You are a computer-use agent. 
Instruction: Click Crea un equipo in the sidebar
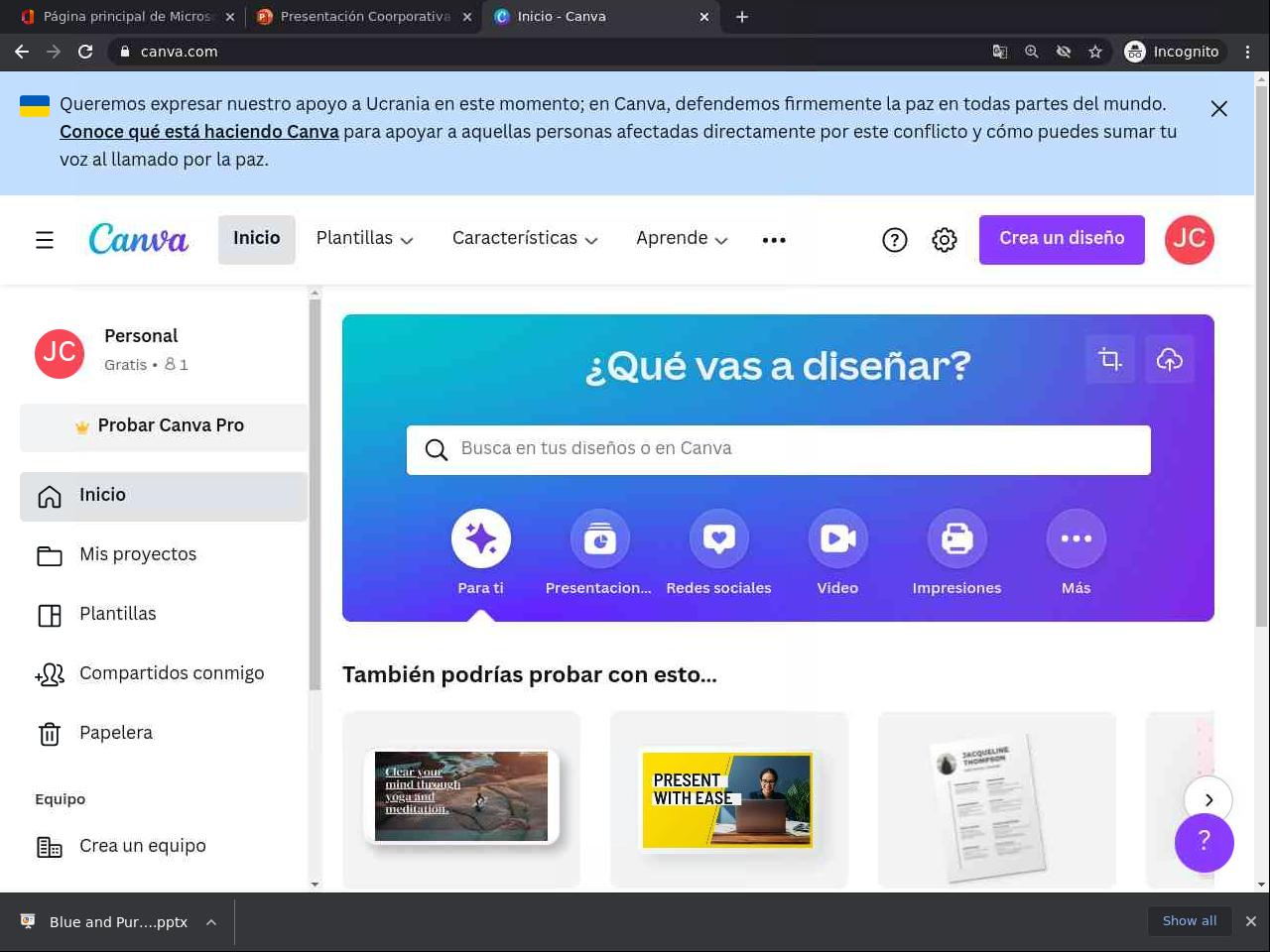click(164, 847)
